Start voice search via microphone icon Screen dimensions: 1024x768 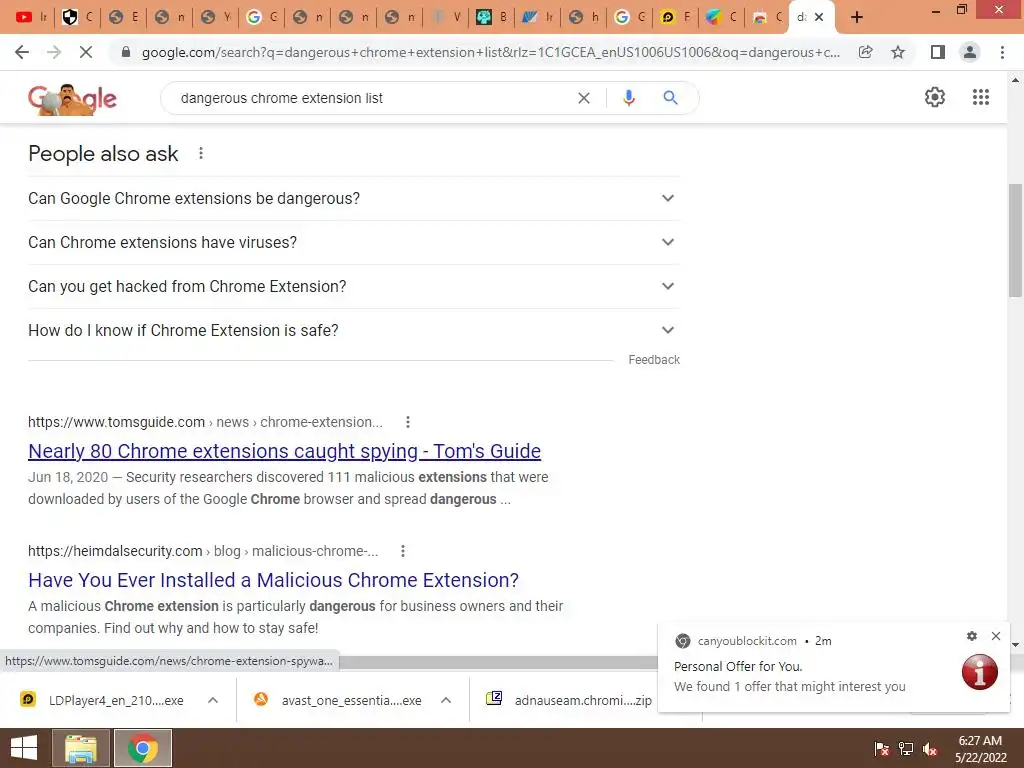628,98
